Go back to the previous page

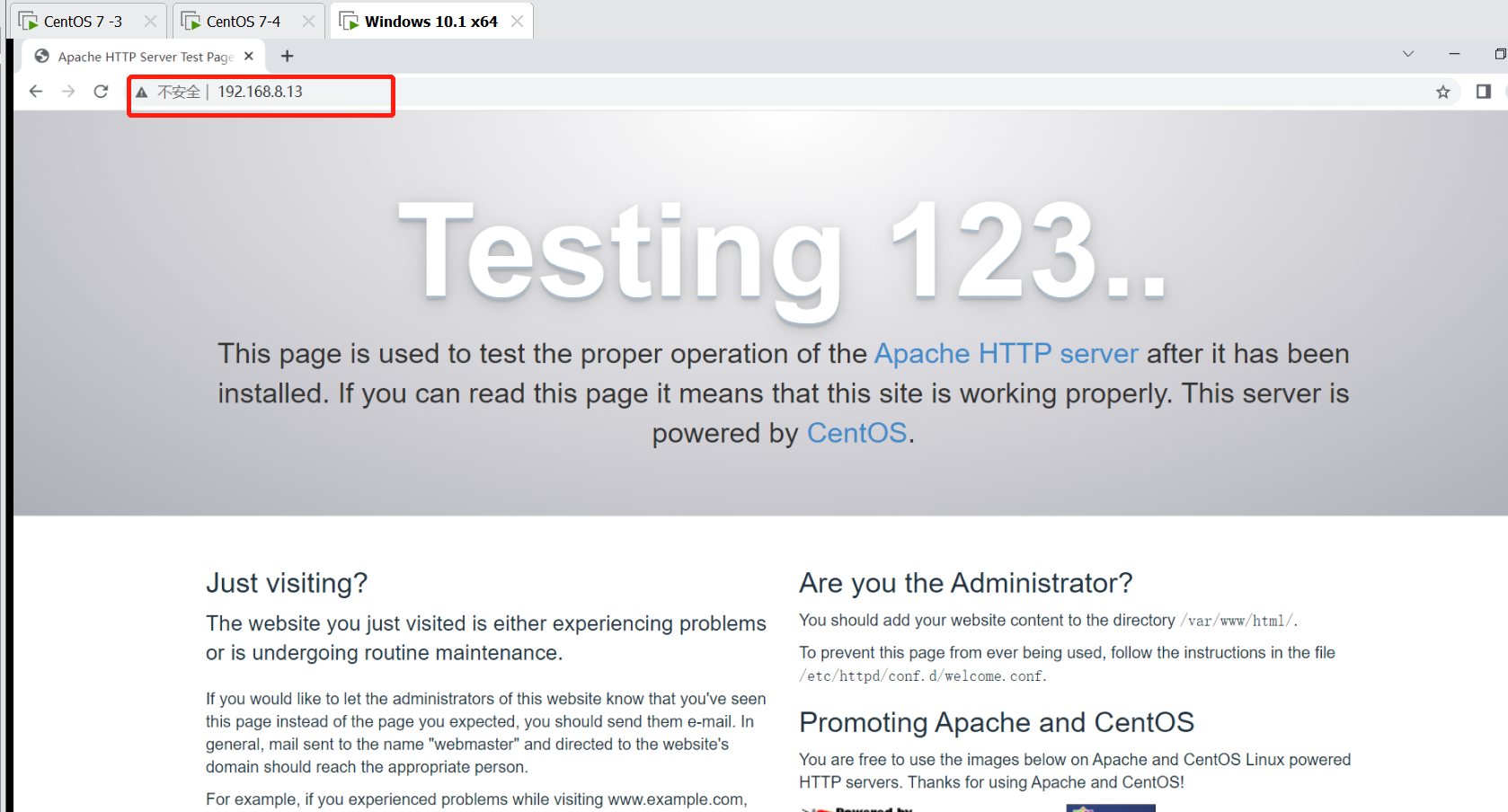coord(36,92)
